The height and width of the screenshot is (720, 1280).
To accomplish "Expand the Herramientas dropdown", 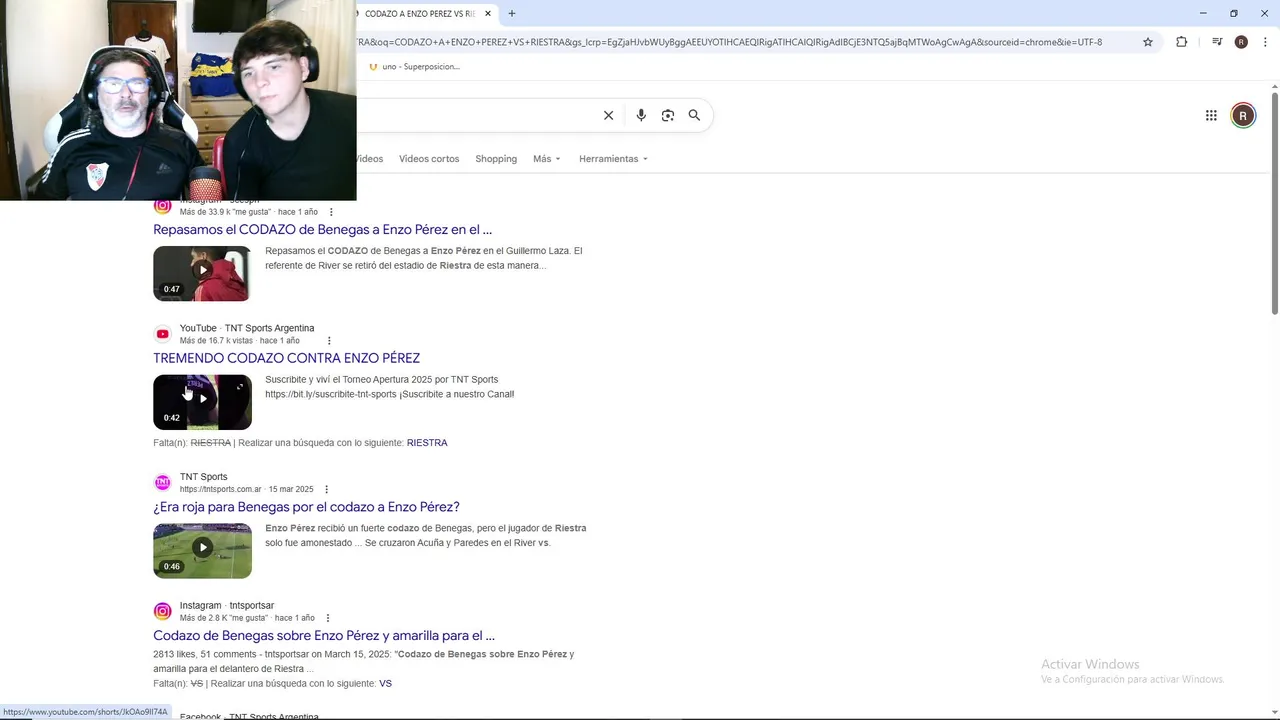I will (613, 159).
